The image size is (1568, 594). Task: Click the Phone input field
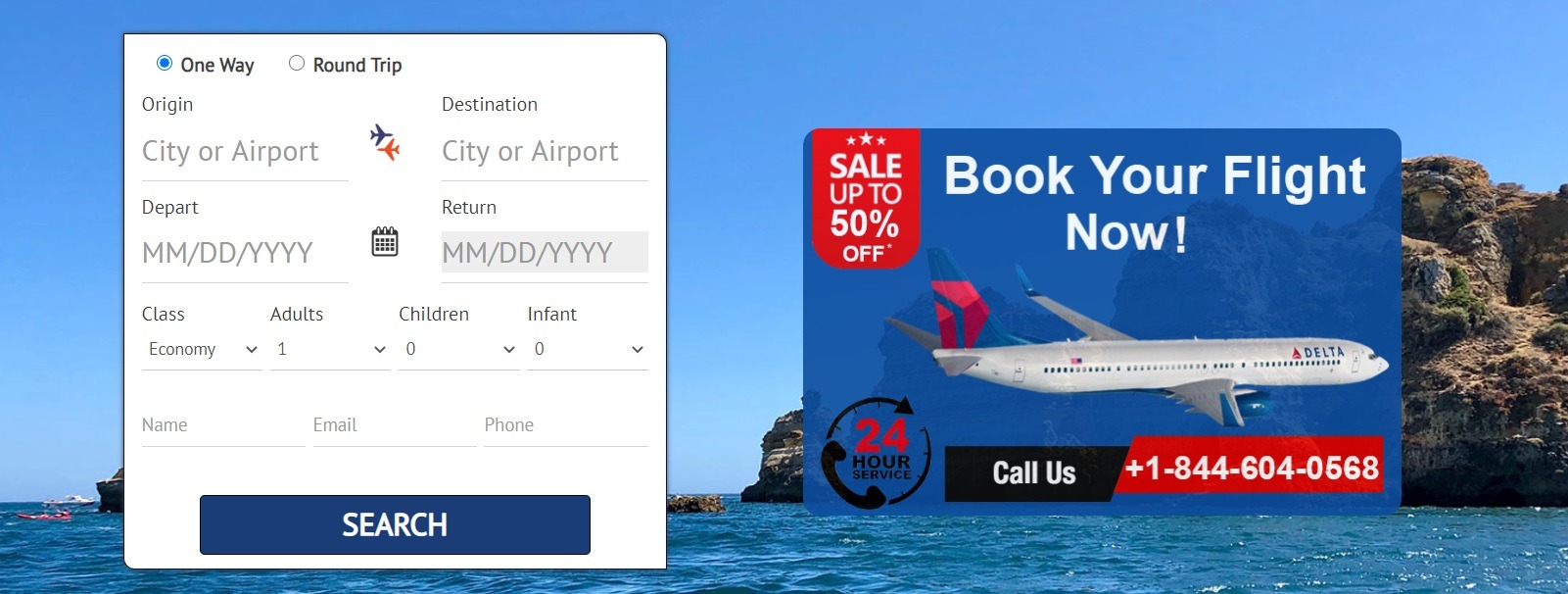566,425
